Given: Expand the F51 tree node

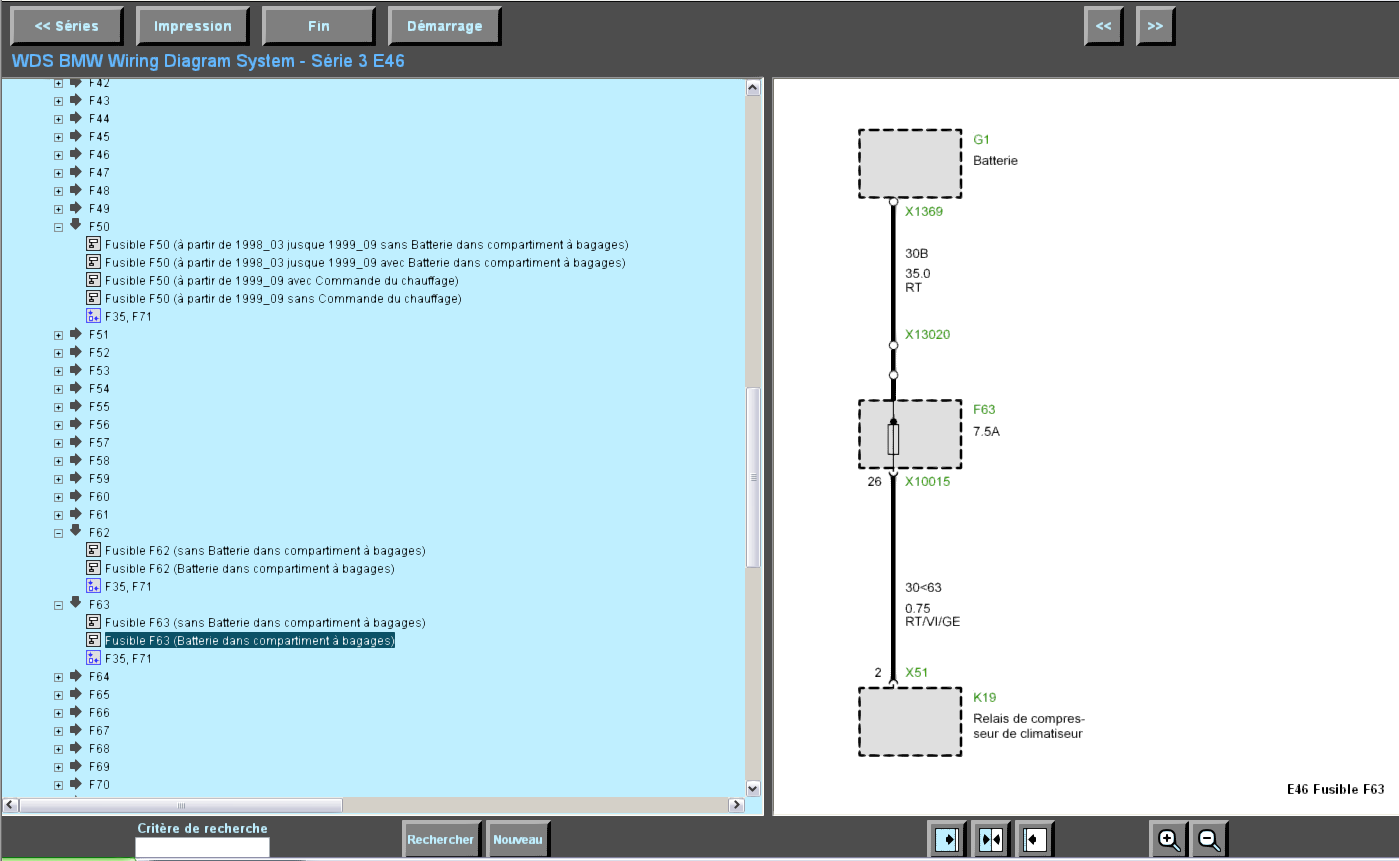Looking at the screenshot, I should click(x=58, y=335).
